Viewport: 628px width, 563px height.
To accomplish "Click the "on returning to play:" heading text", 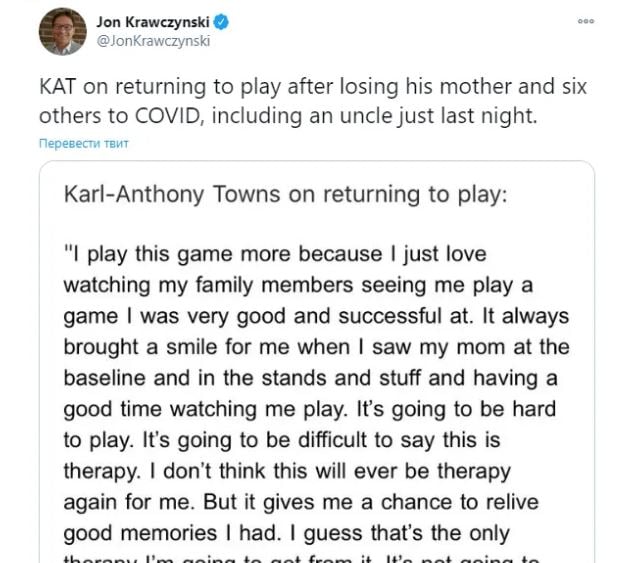I will click(x=398, y=194).
